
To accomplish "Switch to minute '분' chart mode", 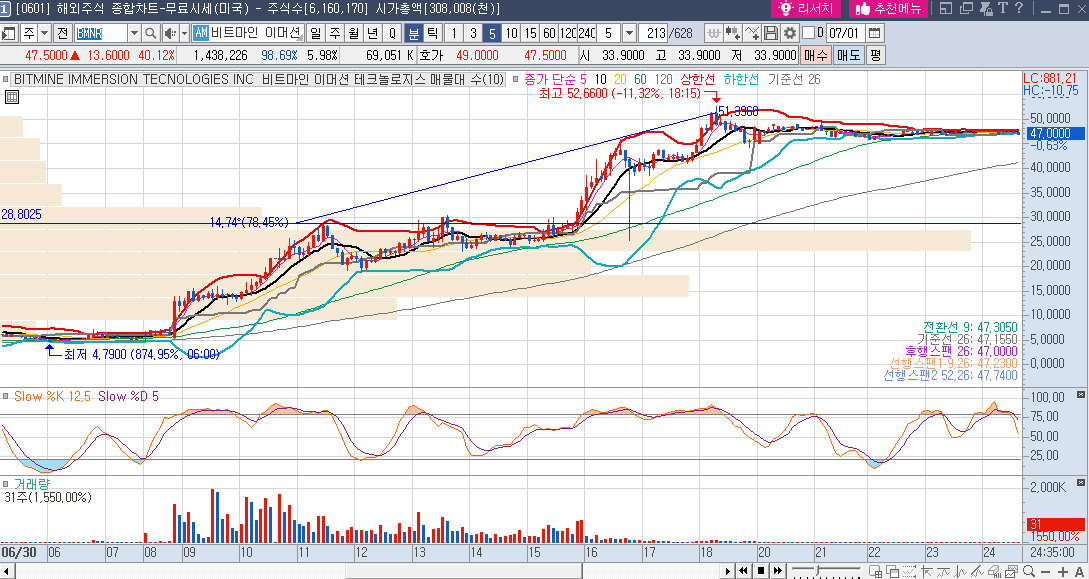I will tap(413, 33).
